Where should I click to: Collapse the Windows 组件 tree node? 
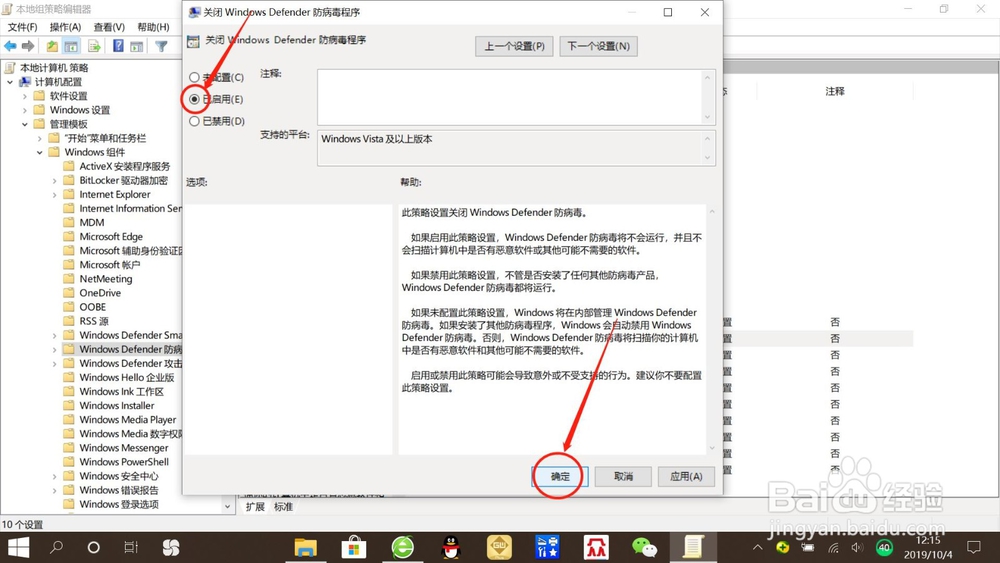tap(40, 152)
